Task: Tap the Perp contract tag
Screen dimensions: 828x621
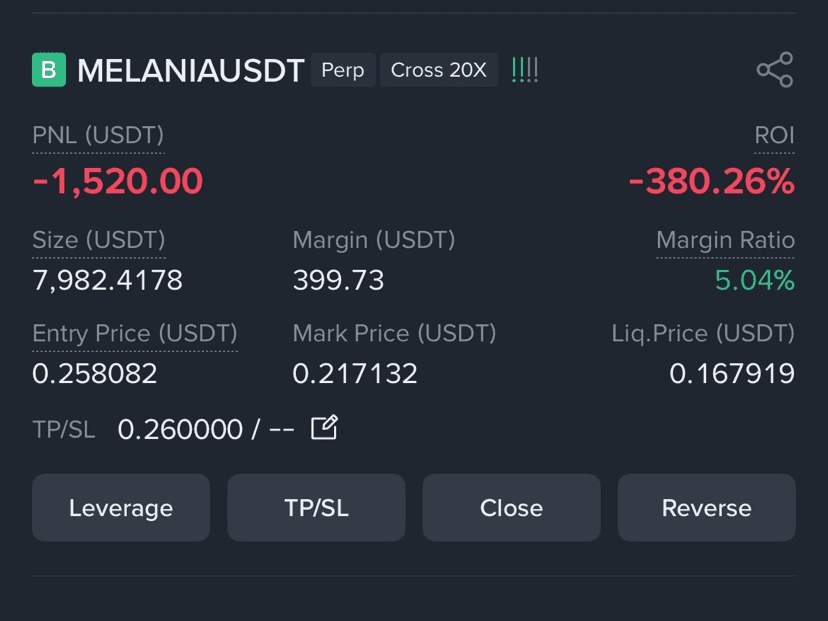Action: point(343,70)
